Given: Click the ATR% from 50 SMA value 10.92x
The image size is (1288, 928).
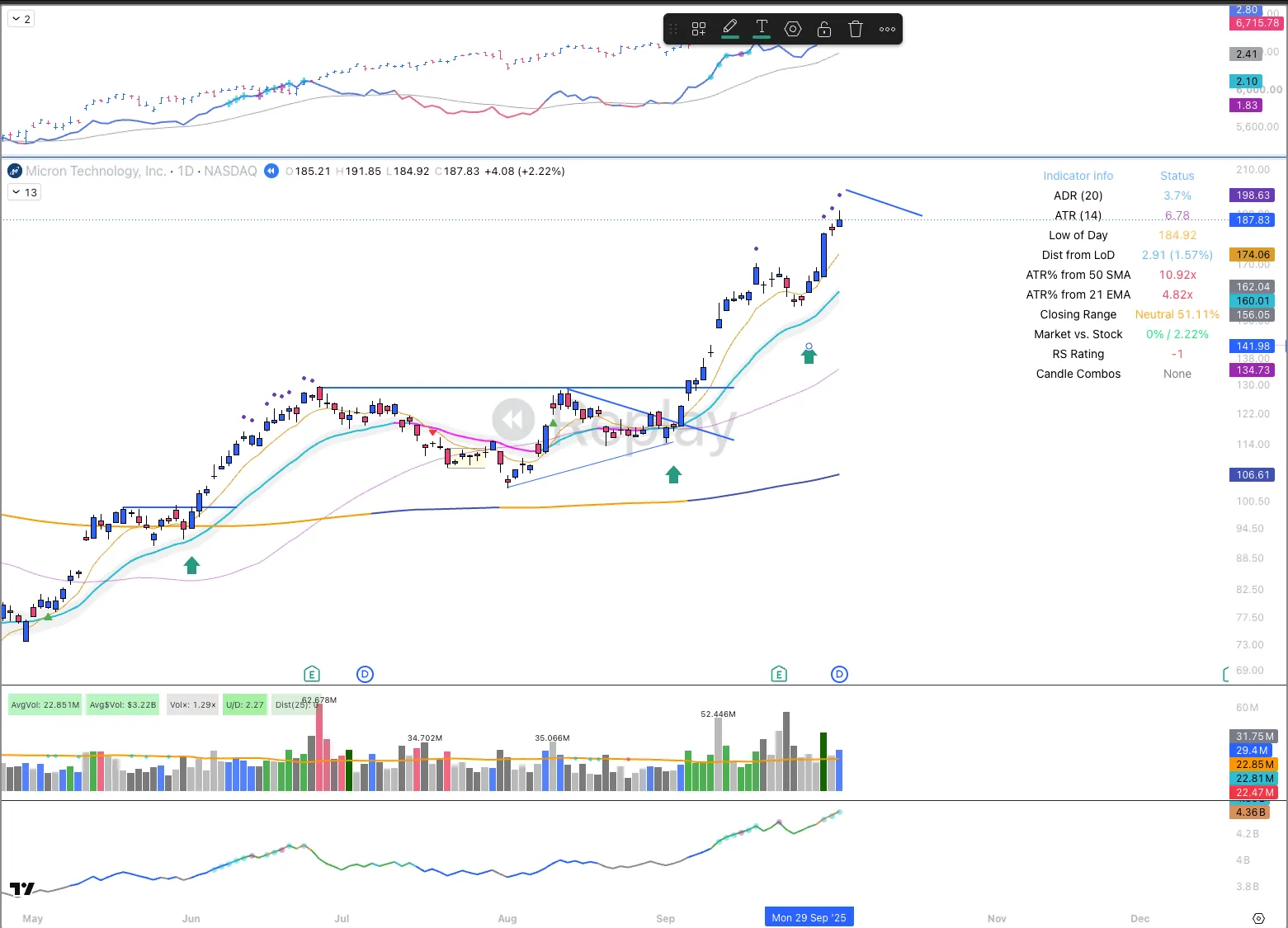Looking at the screenshot, I should (x=1177, y=275).
